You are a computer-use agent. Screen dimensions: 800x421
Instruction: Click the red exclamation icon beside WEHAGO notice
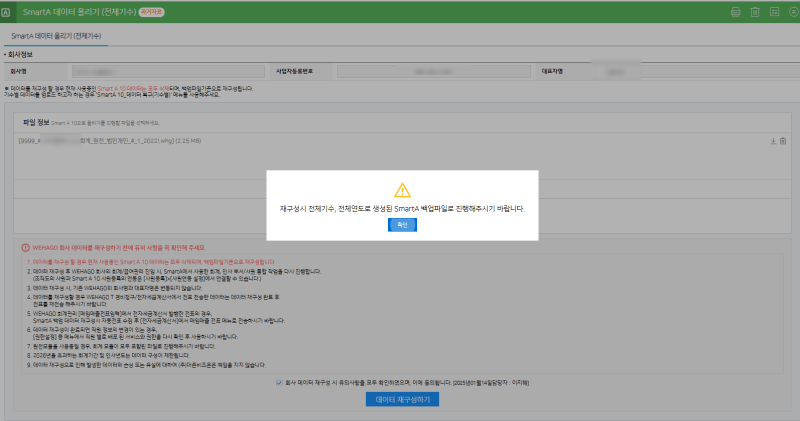click(x=26, y=247)
